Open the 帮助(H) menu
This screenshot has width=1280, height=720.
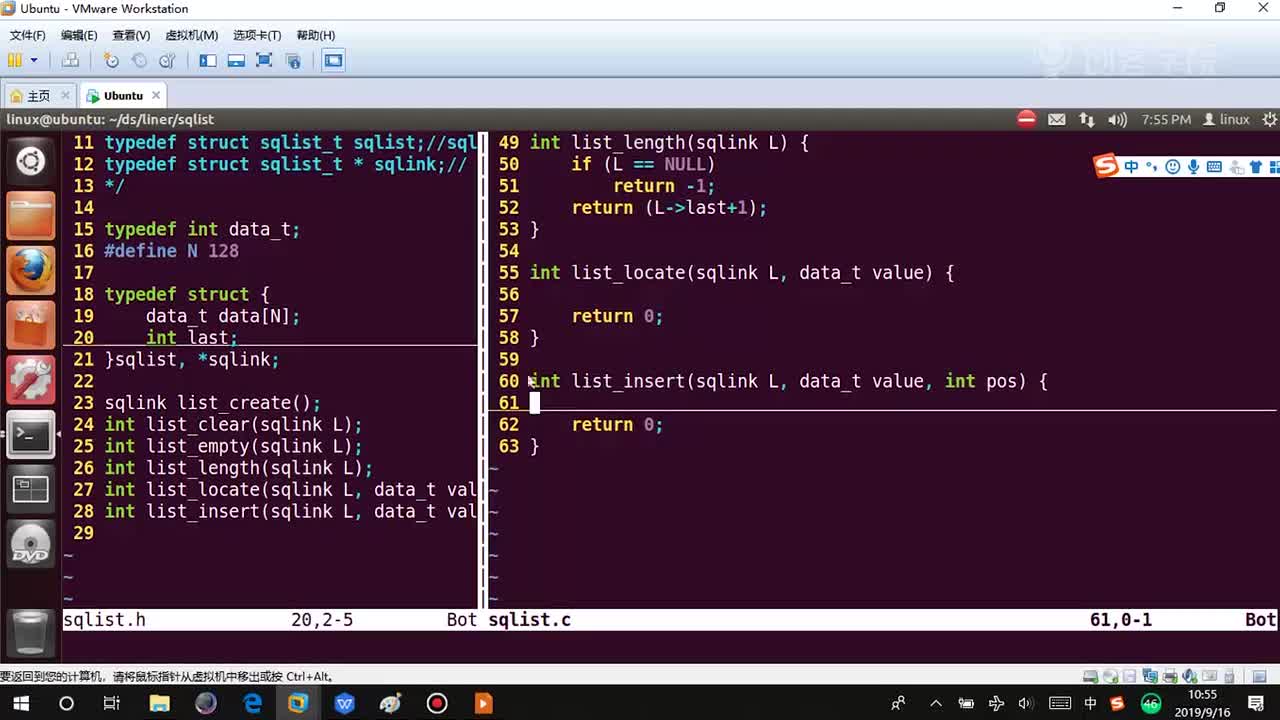pyautogui.click(x=315, y=35)
